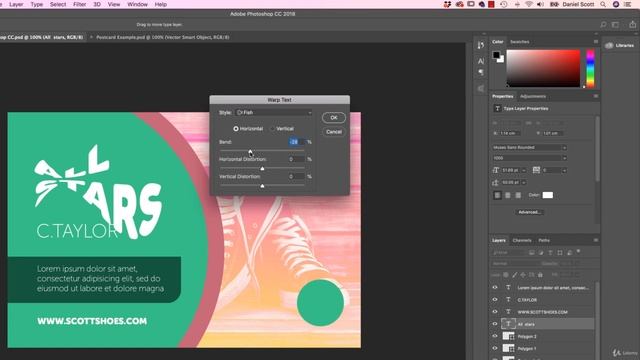Image resolution: width=640 pixels, height=360 pixels.
Task: Switch to the Swatches tab
Action: tap(520, 42)
